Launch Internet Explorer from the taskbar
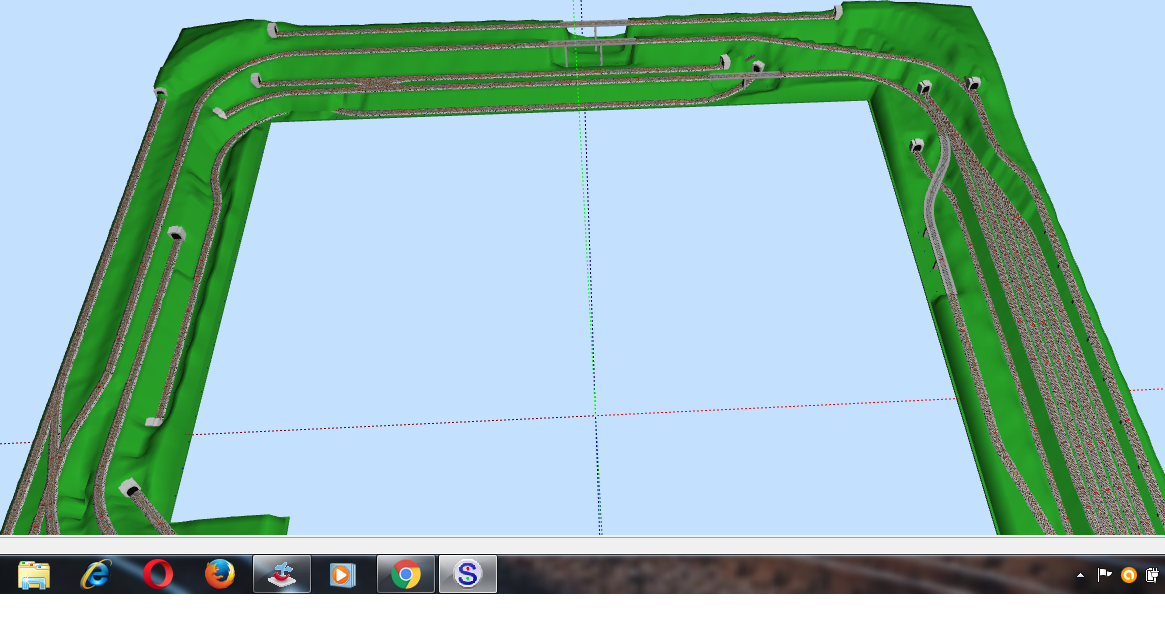 coord(96,574)
